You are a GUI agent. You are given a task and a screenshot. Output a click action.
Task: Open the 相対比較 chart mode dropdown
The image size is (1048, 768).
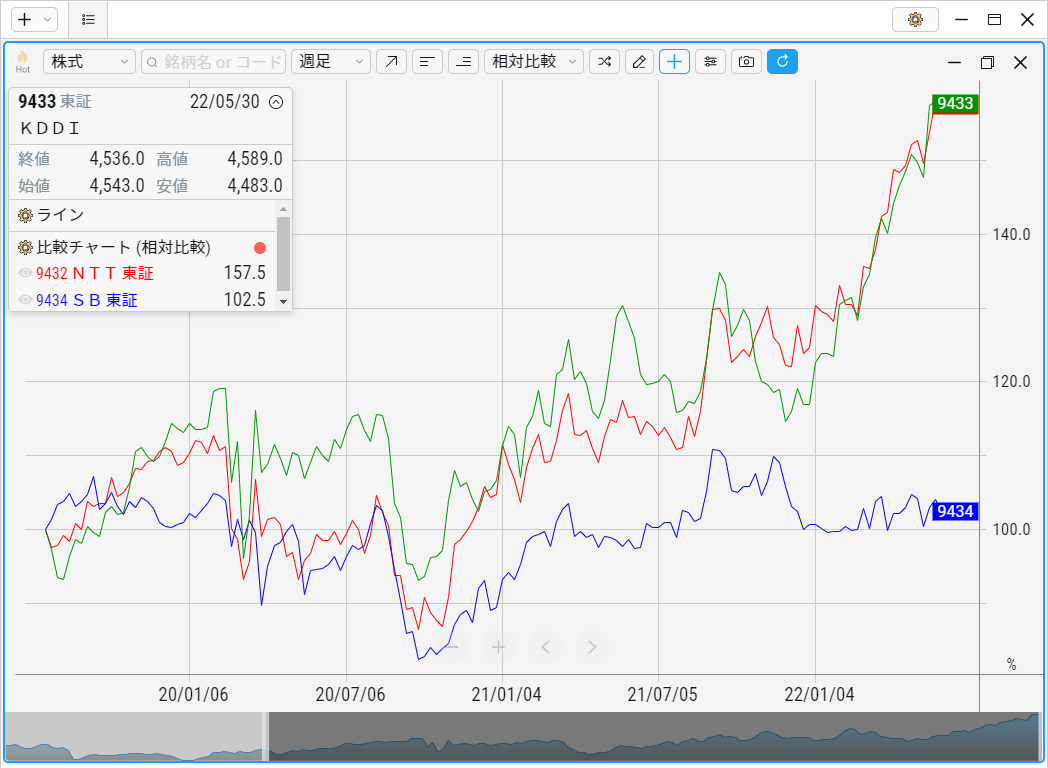533,61
